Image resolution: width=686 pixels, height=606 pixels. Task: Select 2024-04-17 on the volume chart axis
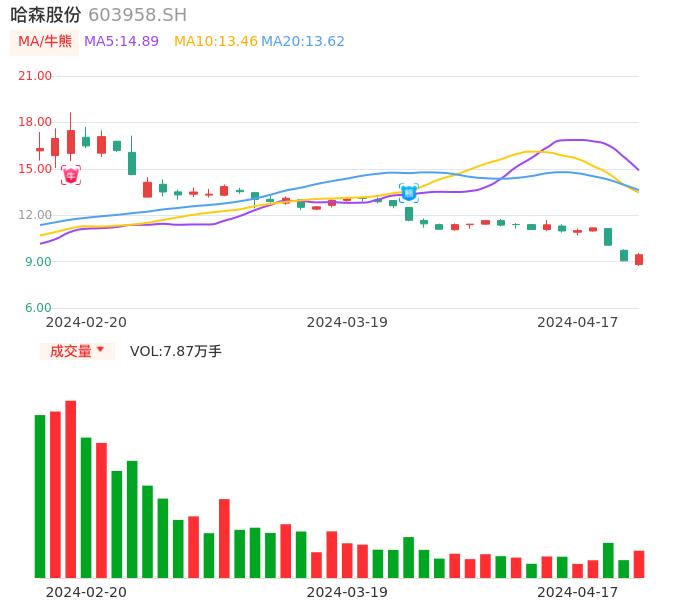pos(578,592)
